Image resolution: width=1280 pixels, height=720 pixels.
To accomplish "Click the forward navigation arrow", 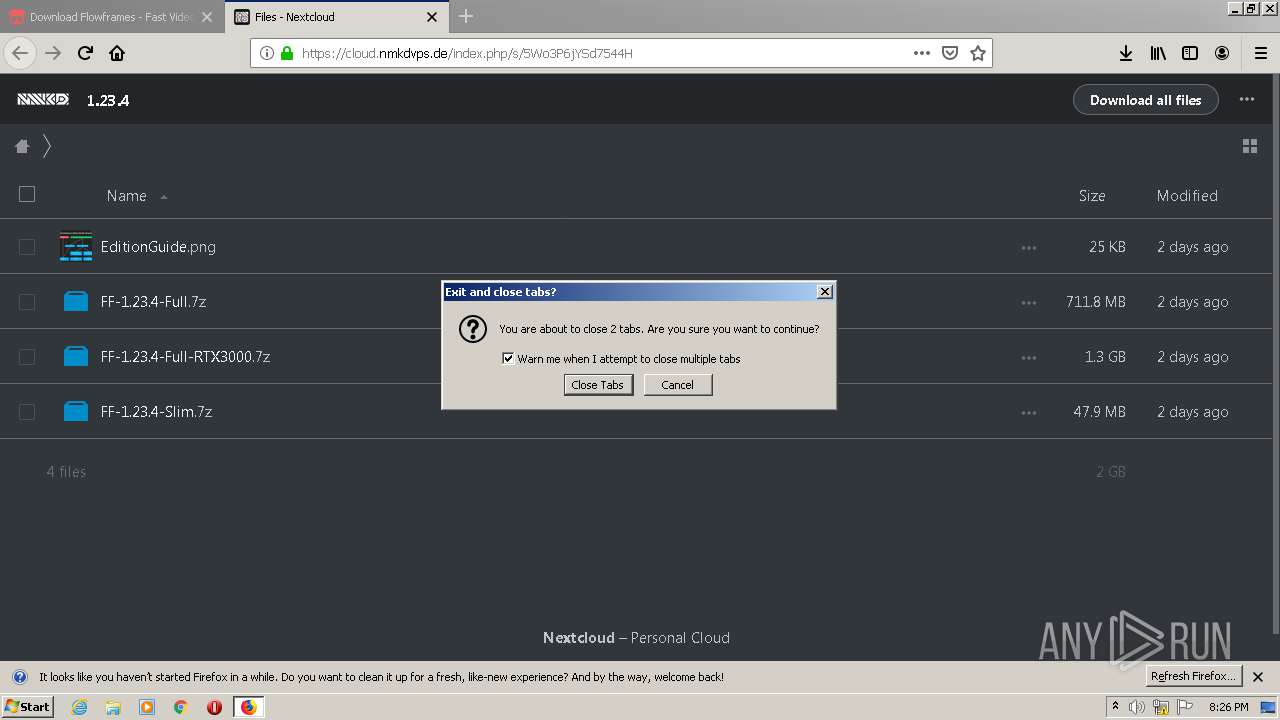I will 53,53.
